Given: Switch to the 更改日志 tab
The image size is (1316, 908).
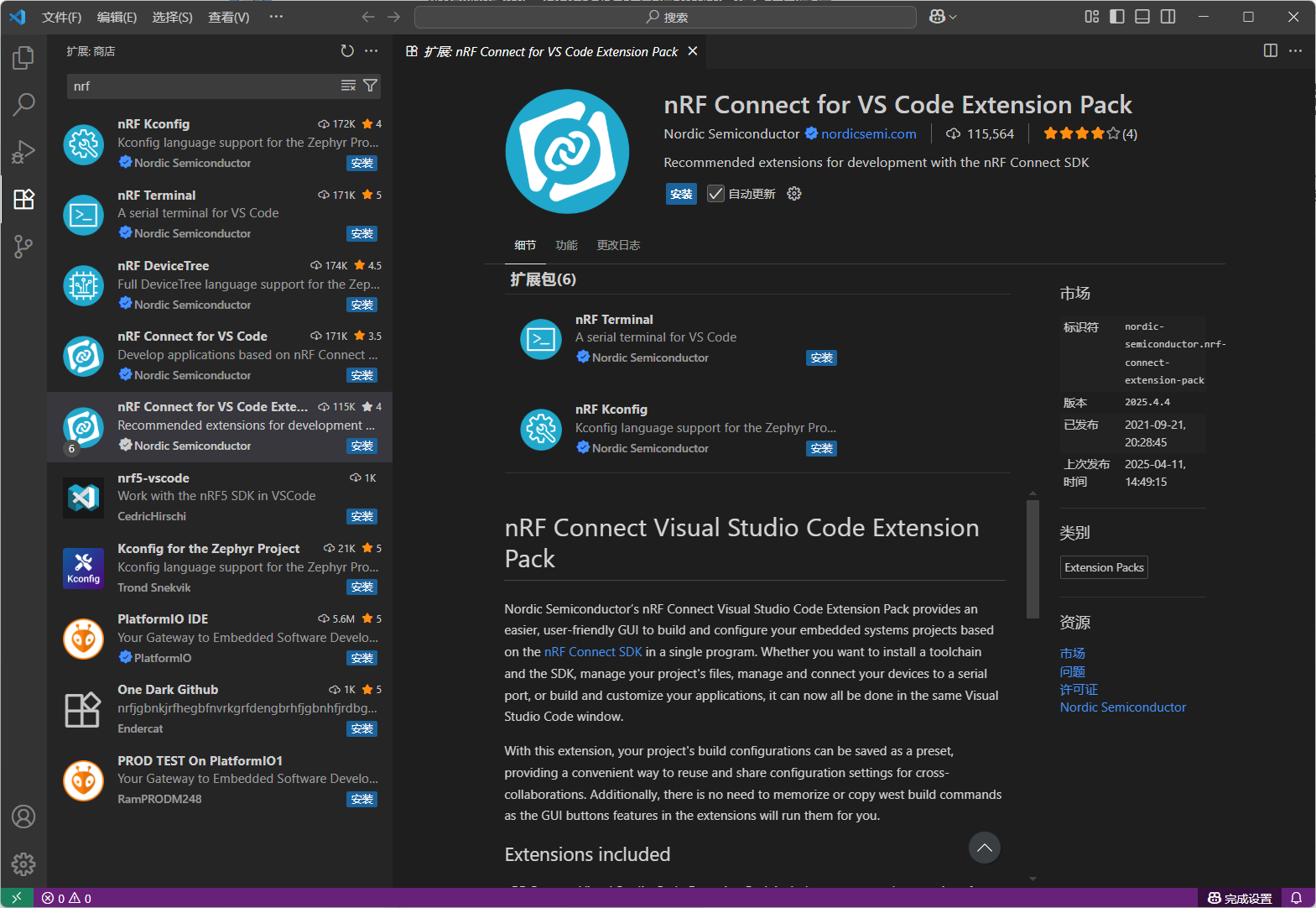Looking at the screenshot, I should point(618,245).
